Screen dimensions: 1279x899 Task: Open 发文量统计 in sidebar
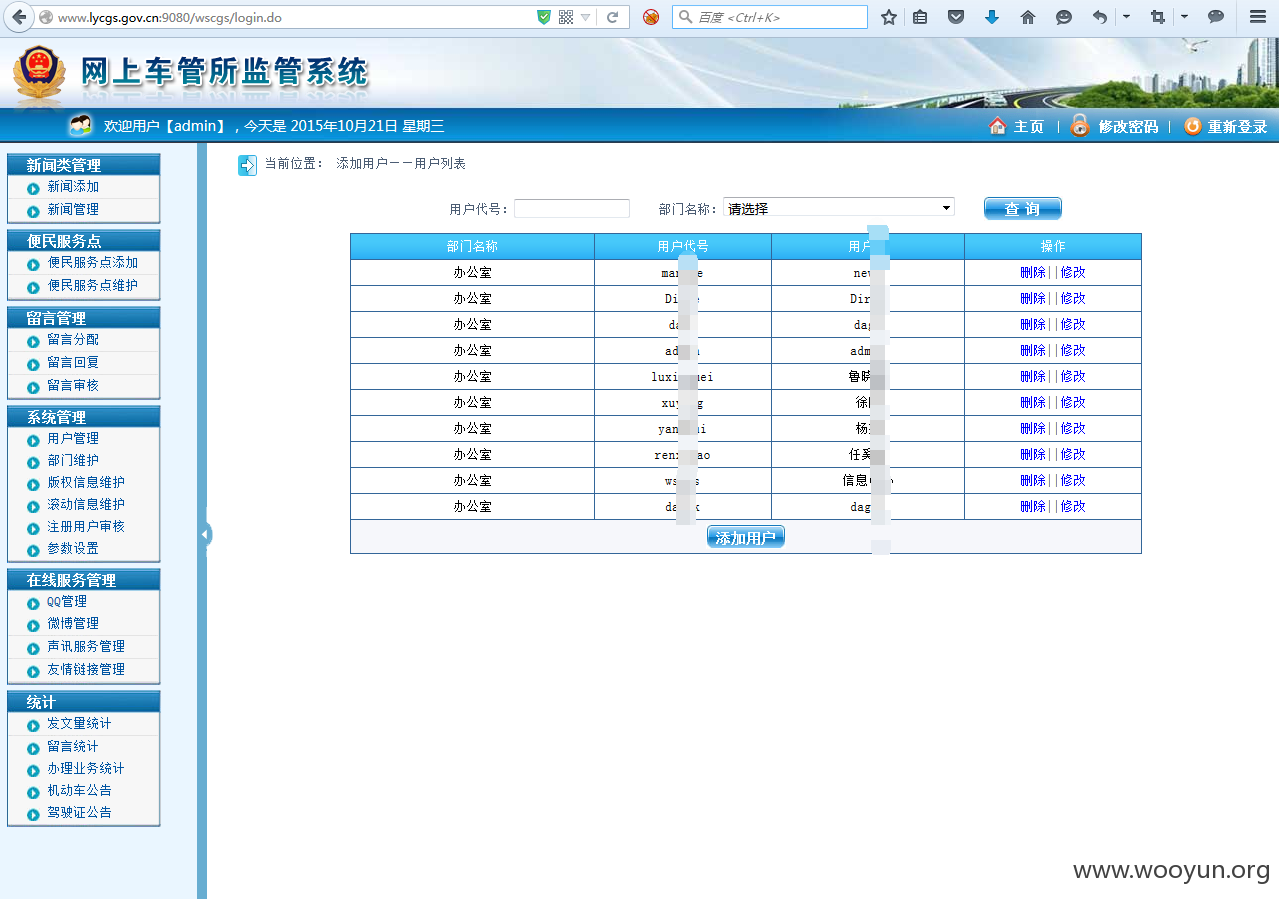tap(79, 724)
